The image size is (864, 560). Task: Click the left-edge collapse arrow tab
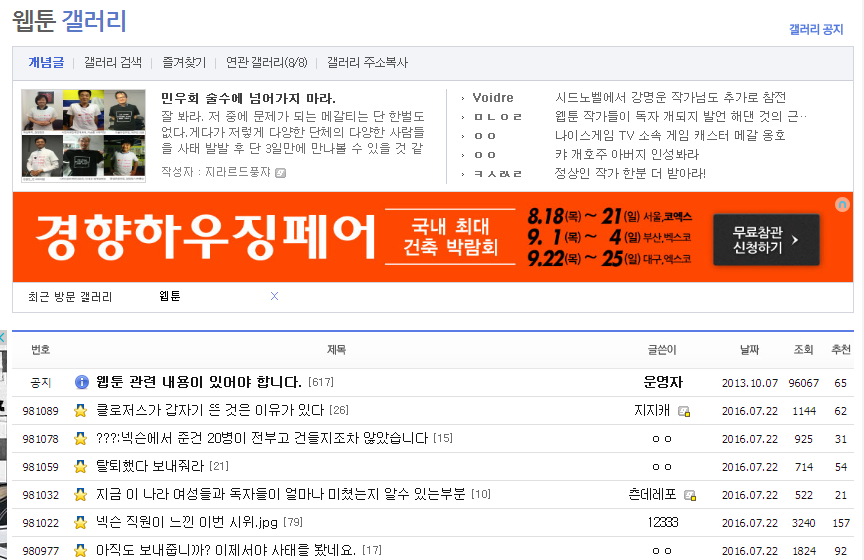point(2,338)
